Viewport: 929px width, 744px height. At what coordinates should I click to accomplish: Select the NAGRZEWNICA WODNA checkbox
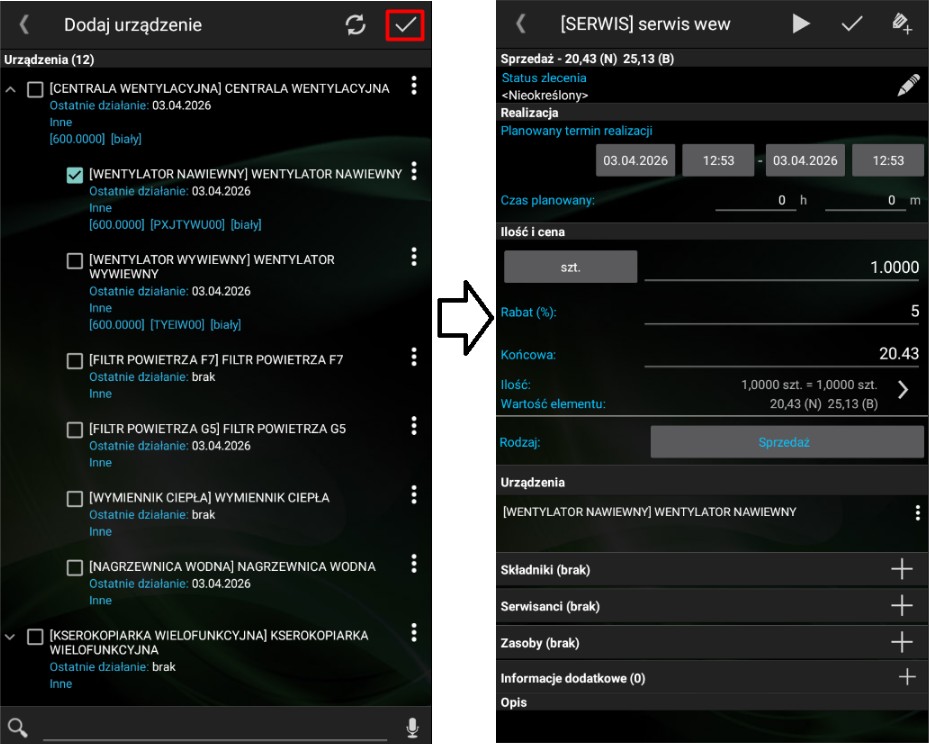tap(75, 567)
